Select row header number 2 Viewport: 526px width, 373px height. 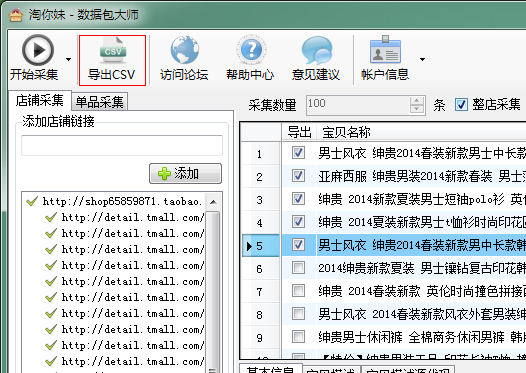260,176
